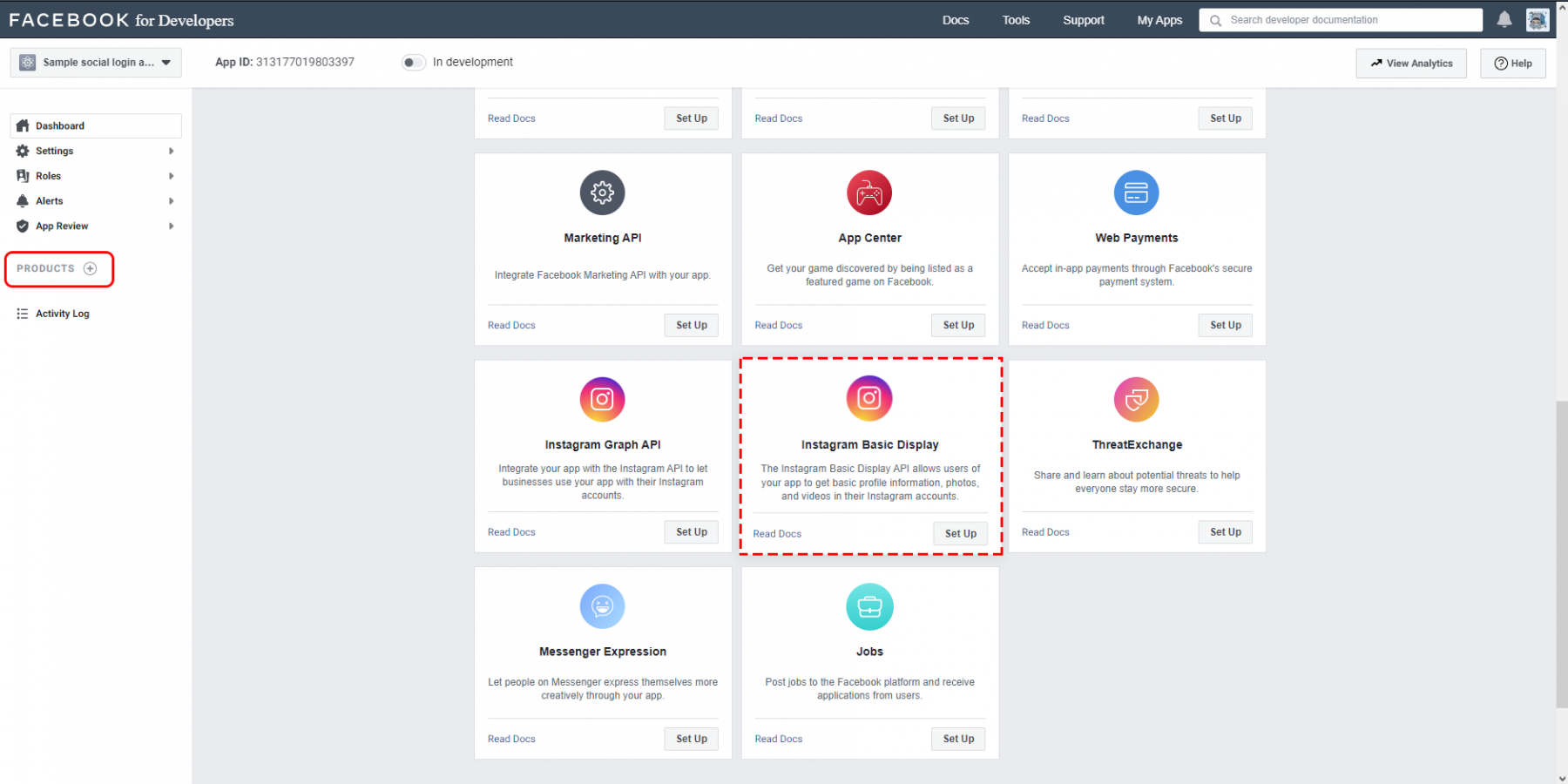Open the Sample social login app dropdown

click(96, 63)
